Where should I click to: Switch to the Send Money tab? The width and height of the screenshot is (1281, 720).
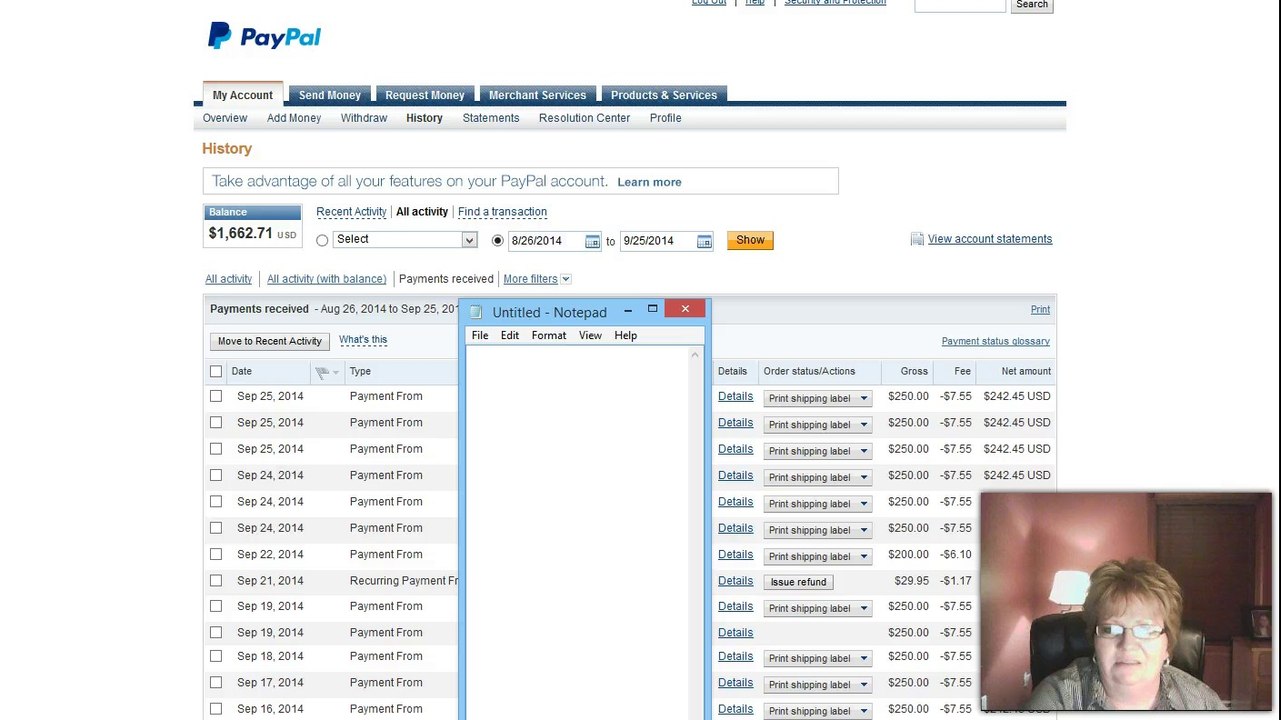[x=330, y=95]
